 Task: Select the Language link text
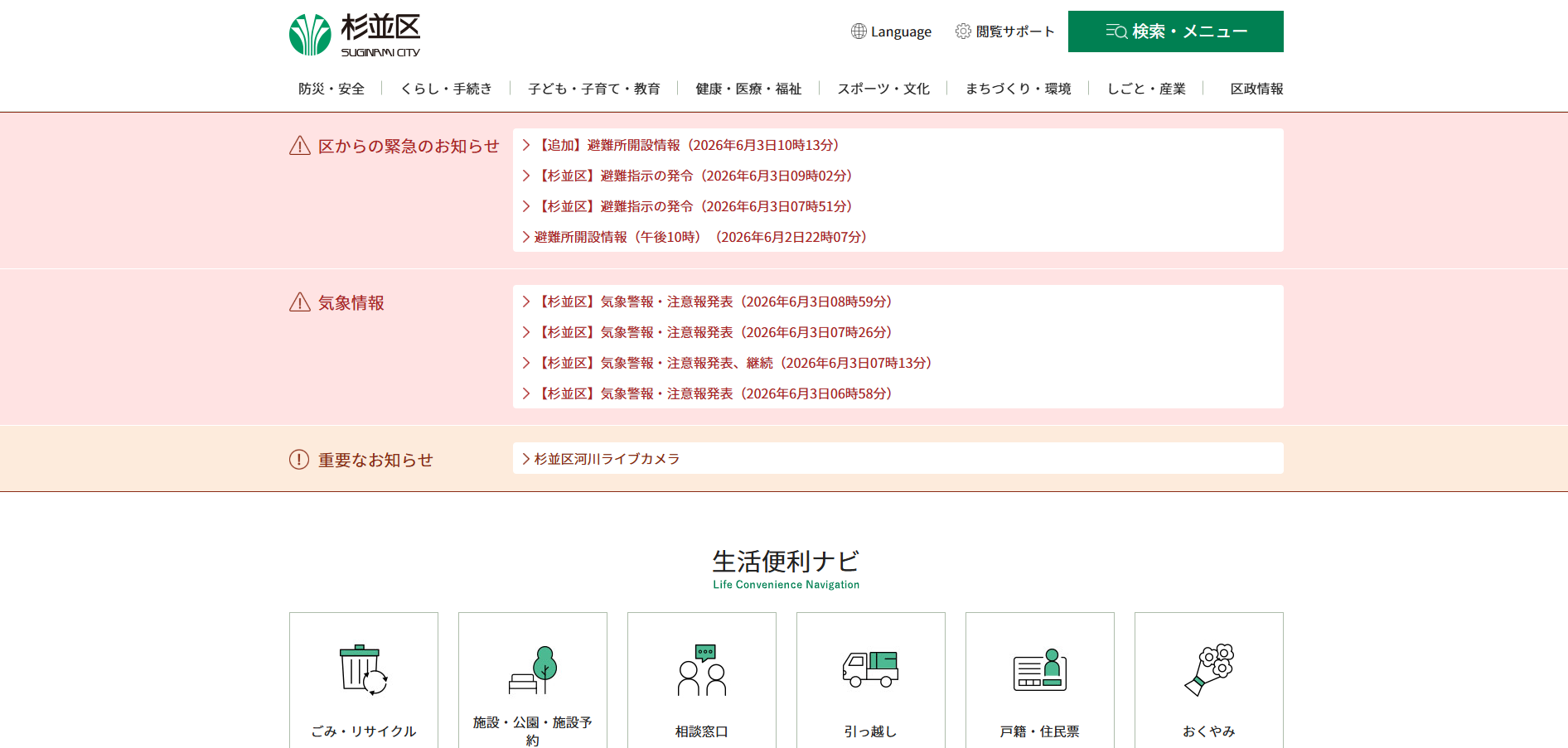pyautogui.click(x=901, y=31)
